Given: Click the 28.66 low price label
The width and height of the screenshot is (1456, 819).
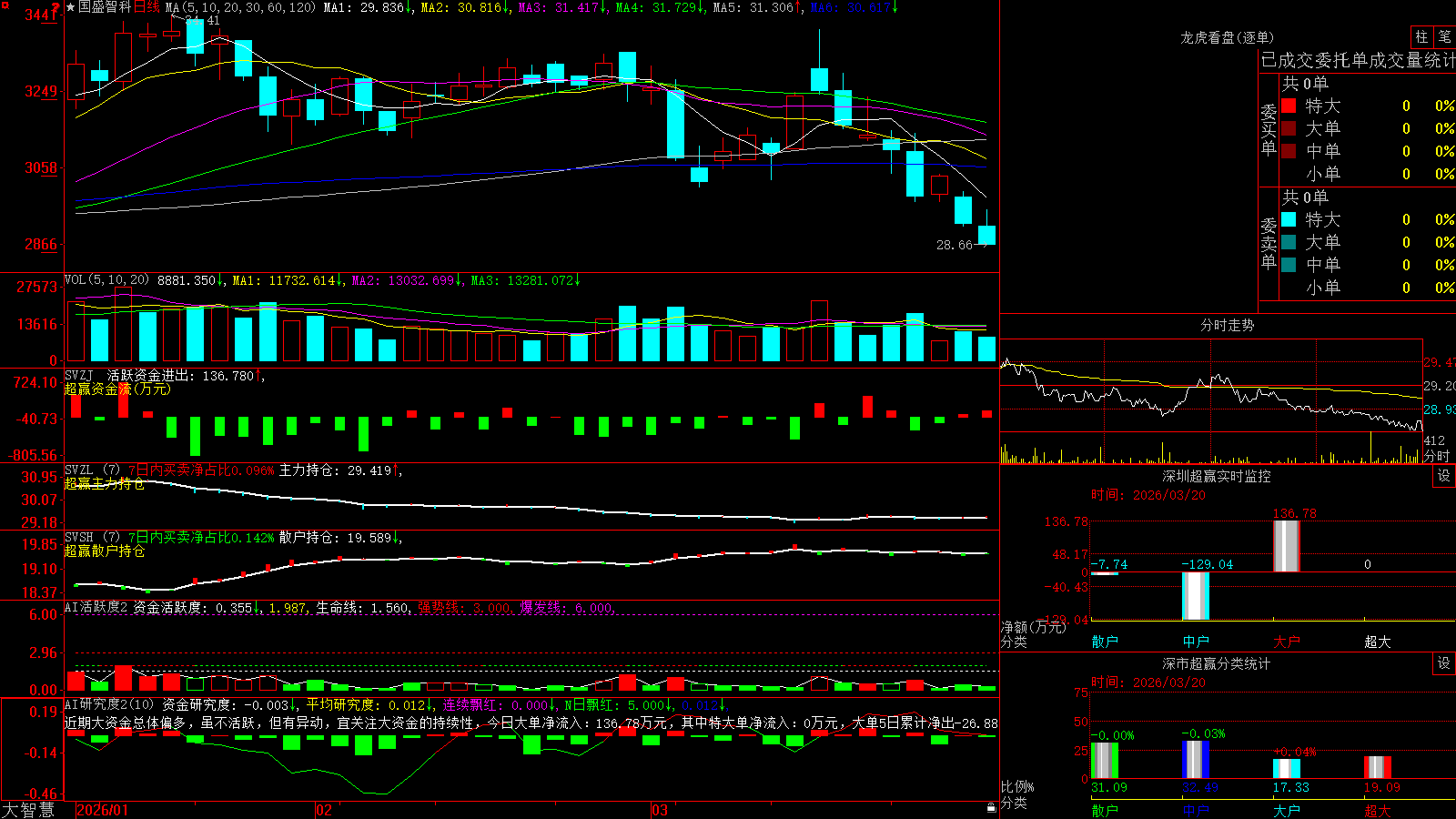Looking at the screenshot, I should click(955, 245).
